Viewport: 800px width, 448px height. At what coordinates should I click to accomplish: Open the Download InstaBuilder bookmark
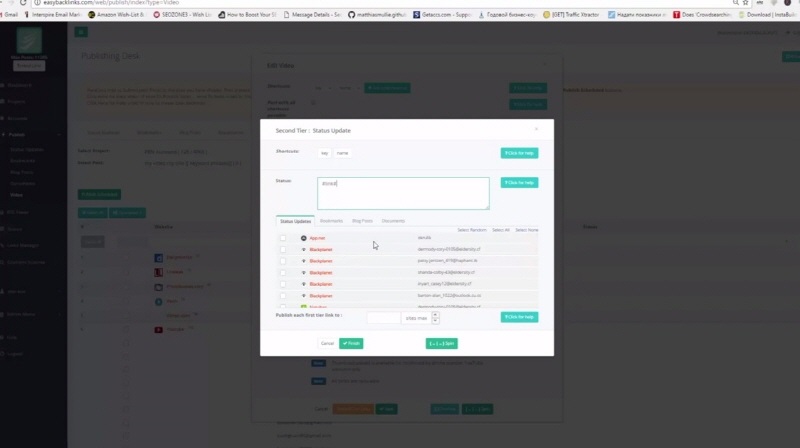tap(768, 15)
